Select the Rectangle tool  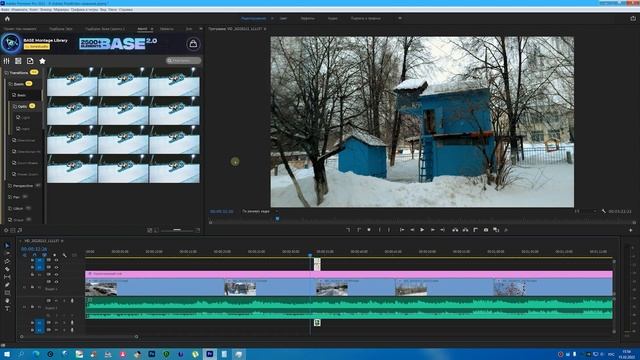[7, 293]
